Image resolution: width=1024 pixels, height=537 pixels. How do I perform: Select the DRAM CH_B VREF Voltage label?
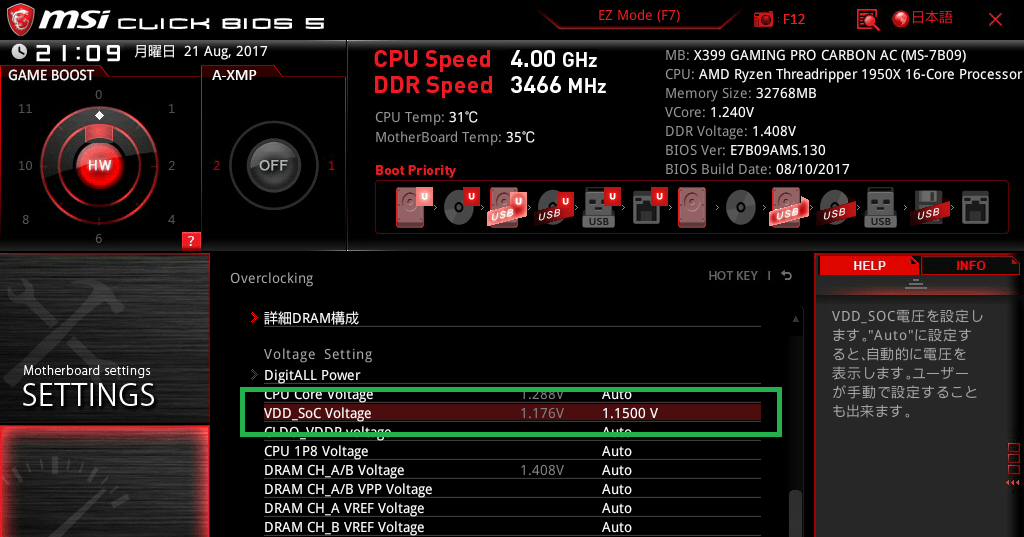[x=344, y=527]
